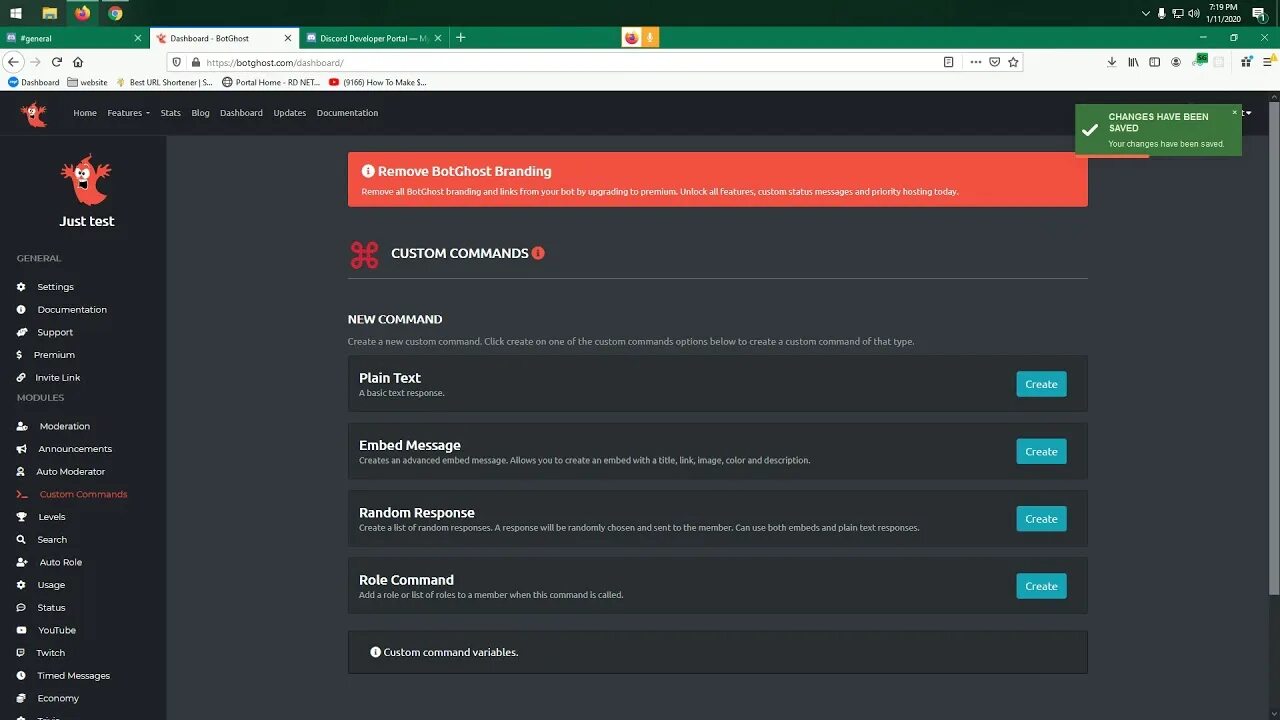Click the Settings gear icon in sidebar
The image size is (1280, 720).
[x=21, y=287]
